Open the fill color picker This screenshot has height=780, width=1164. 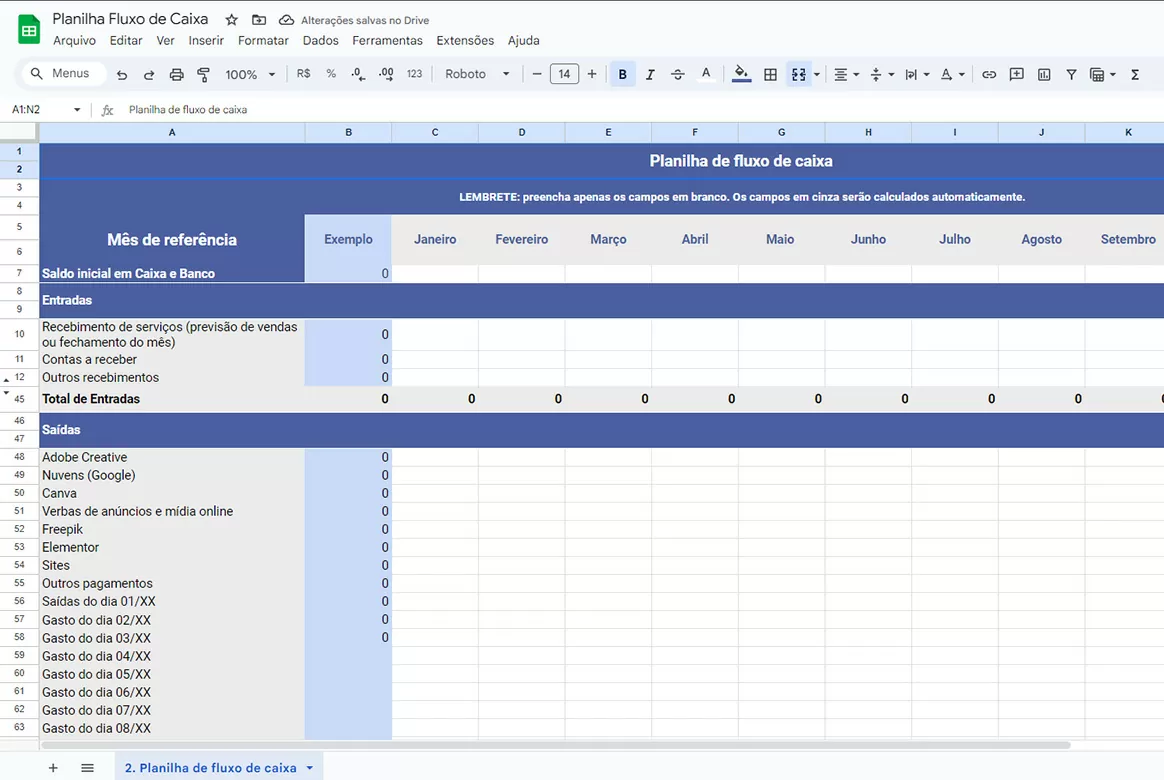(741, 73)
